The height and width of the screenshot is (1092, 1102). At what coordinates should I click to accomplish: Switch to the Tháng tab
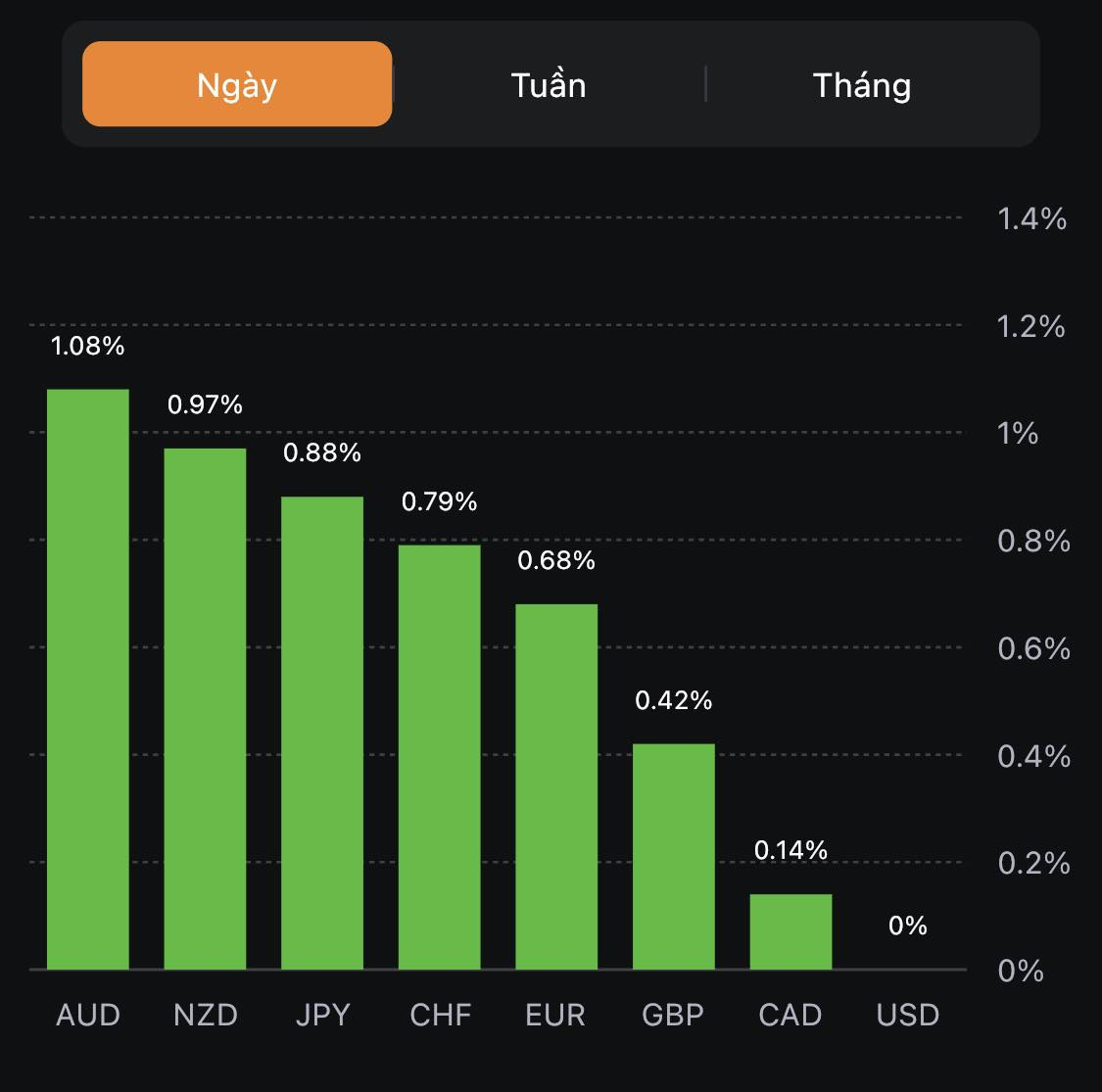point(862,85)
